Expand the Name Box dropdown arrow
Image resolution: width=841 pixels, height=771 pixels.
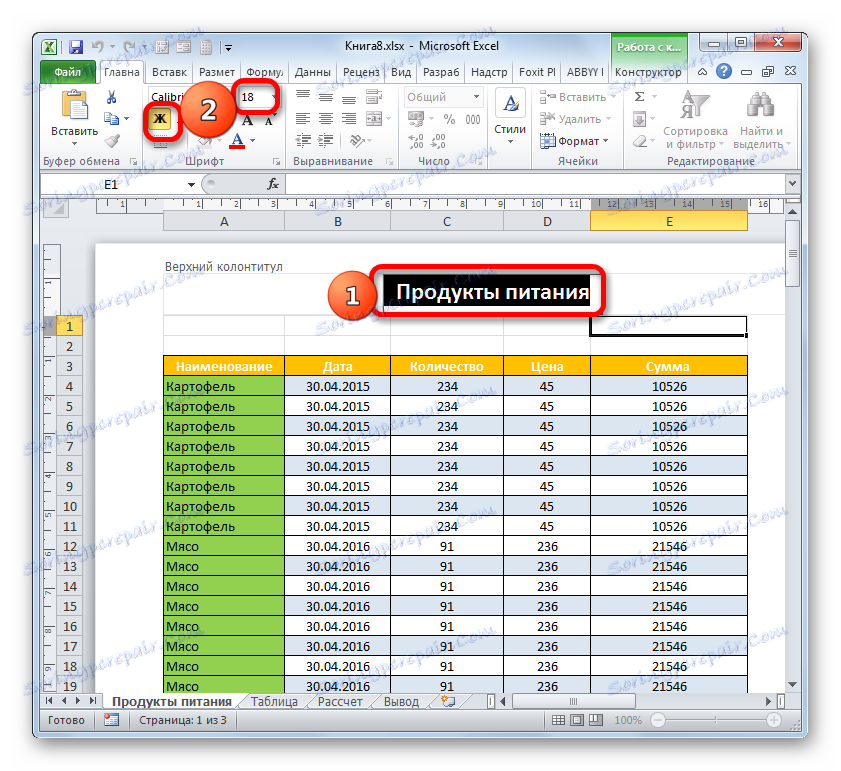191,185
